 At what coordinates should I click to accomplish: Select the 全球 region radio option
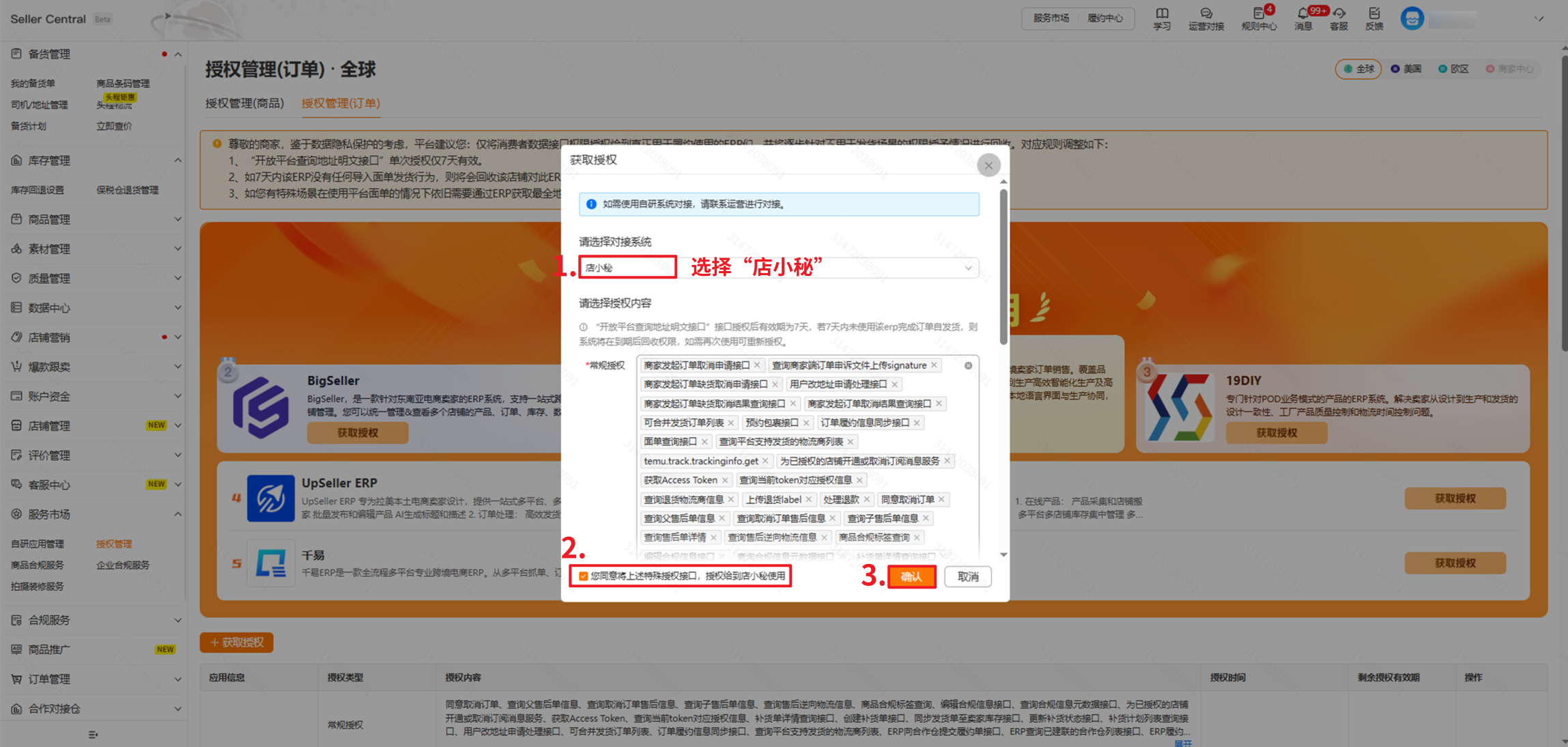coord(1358,69)
